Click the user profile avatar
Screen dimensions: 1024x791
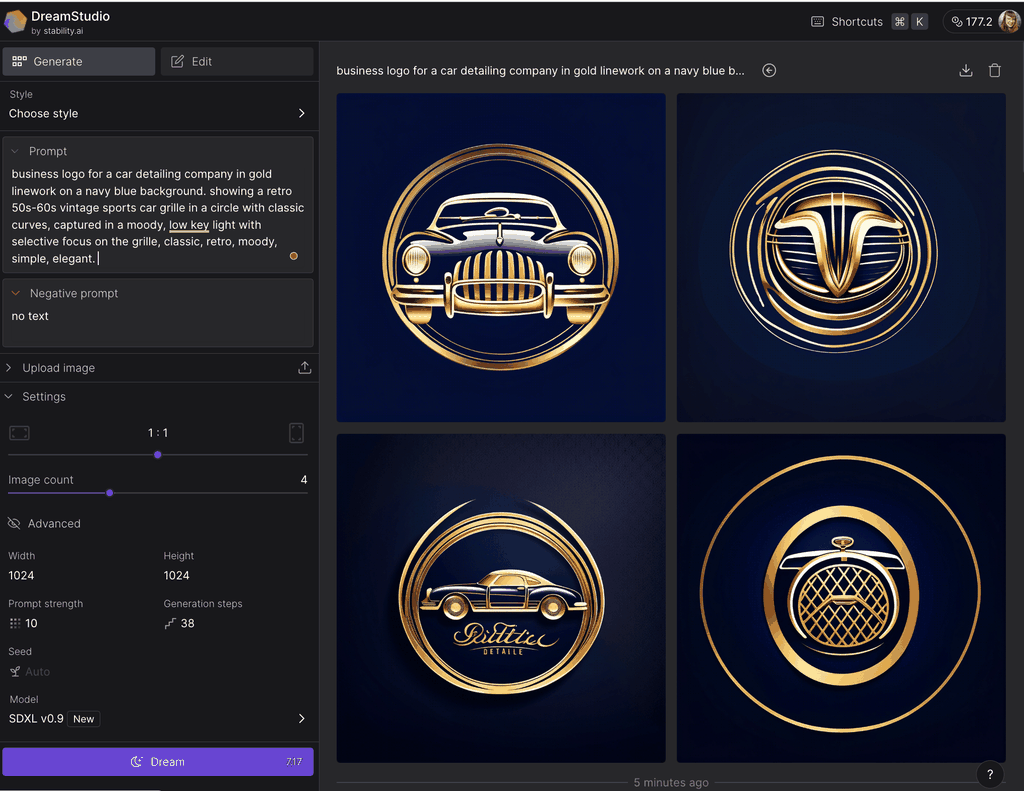click(1009, 21)
